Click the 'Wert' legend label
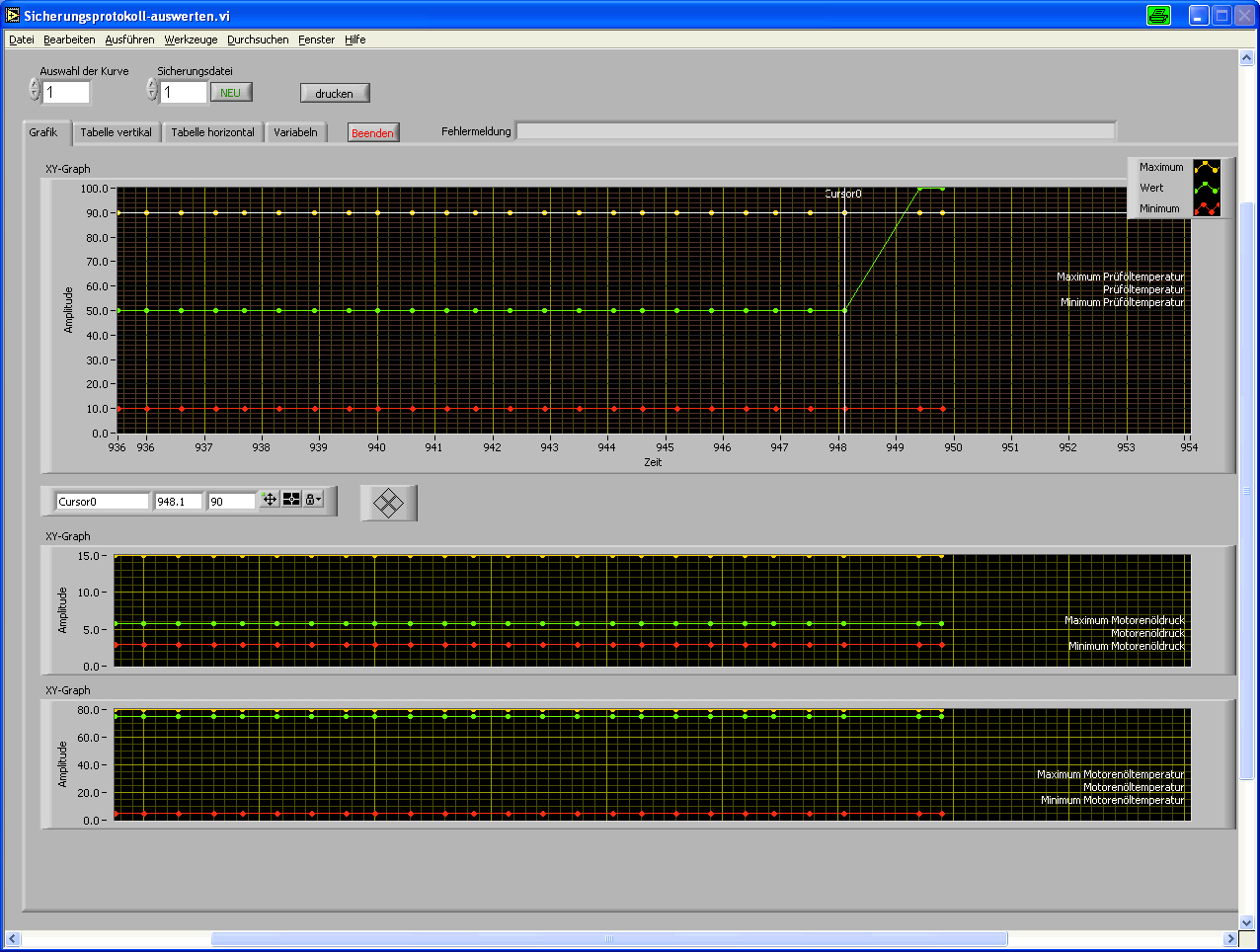This screenshot has width=1260, height=952. 1151,188
